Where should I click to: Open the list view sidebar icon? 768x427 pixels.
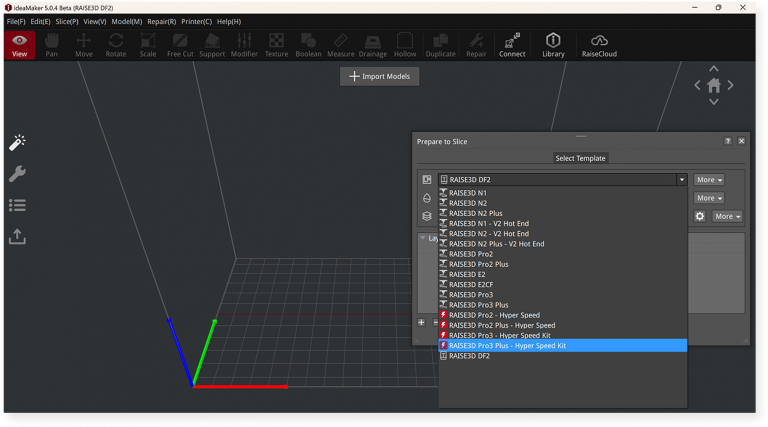17,205
